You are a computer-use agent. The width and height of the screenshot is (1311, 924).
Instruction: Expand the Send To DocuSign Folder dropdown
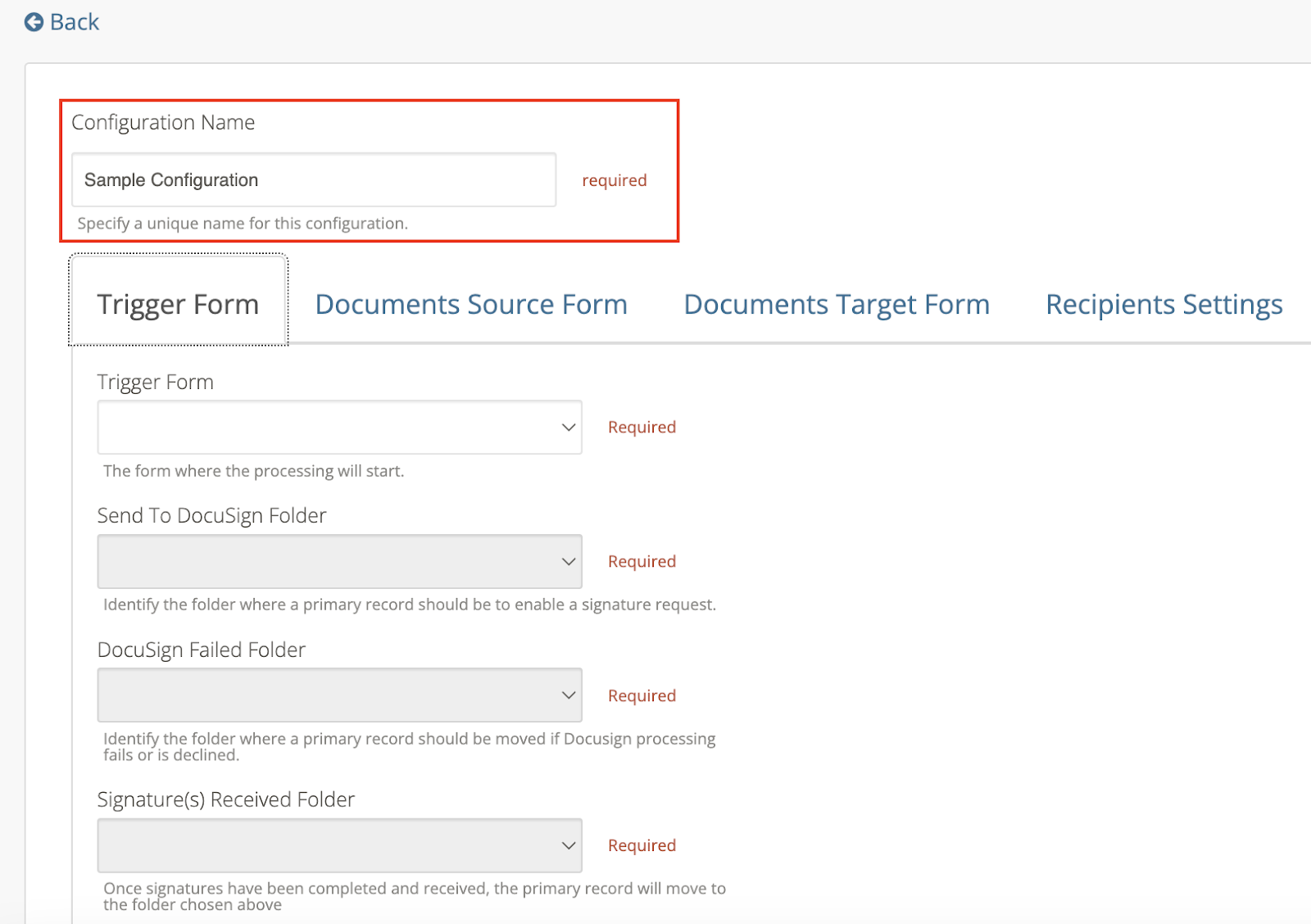click(339, 561)
